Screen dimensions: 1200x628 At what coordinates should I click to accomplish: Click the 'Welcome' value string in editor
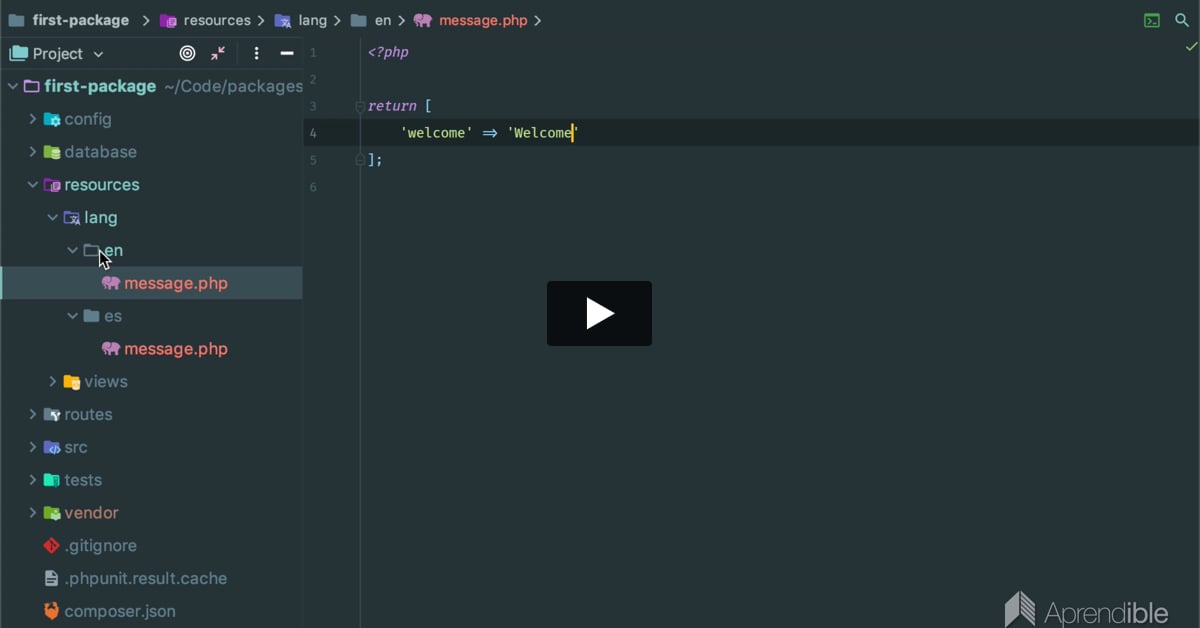pyautogui.click(x=543, y=133)
